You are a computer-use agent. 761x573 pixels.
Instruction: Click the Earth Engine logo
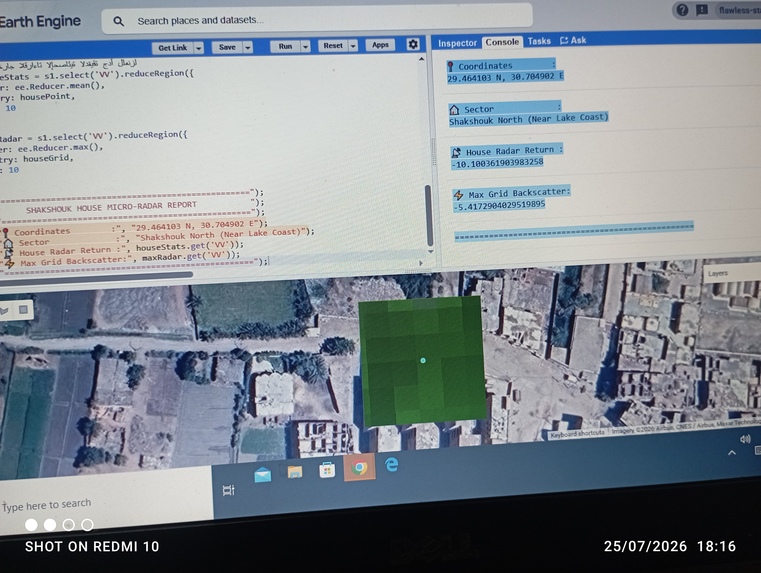point(40,21)
